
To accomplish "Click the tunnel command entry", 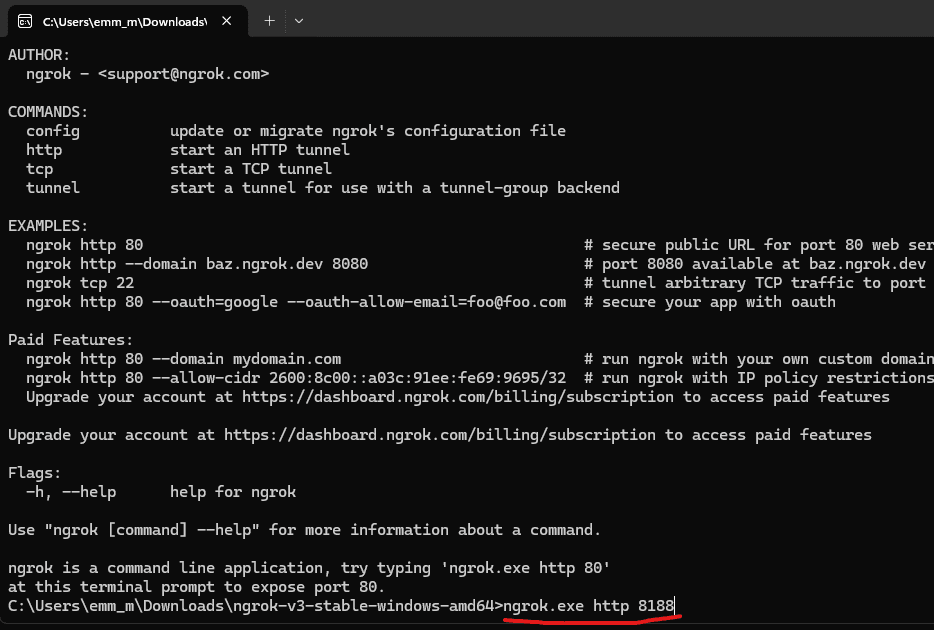I will pyautogui.click(x=52, y=187).
